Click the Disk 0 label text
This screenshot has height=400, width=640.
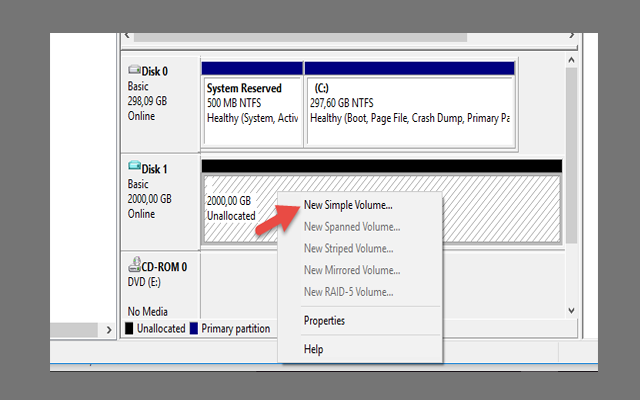pyautogui.click(x=155, y=71)
